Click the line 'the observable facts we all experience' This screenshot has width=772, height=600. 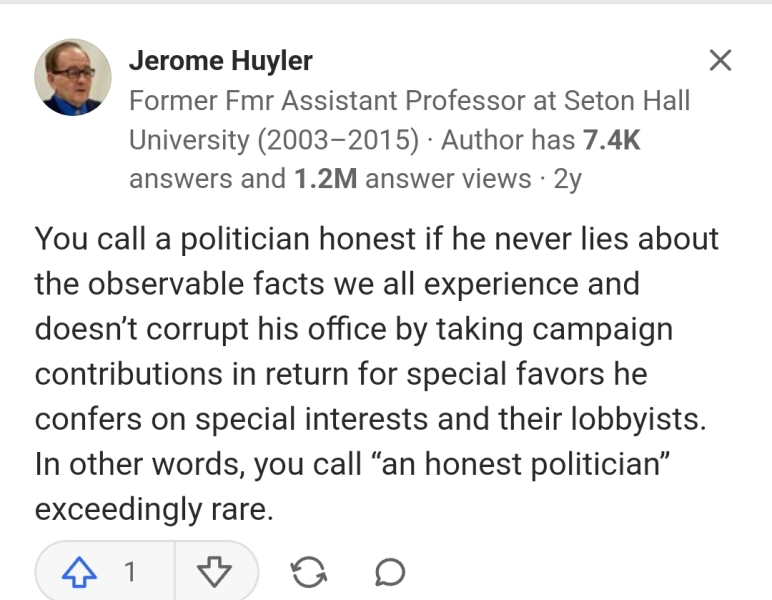[x=336, y=284]
